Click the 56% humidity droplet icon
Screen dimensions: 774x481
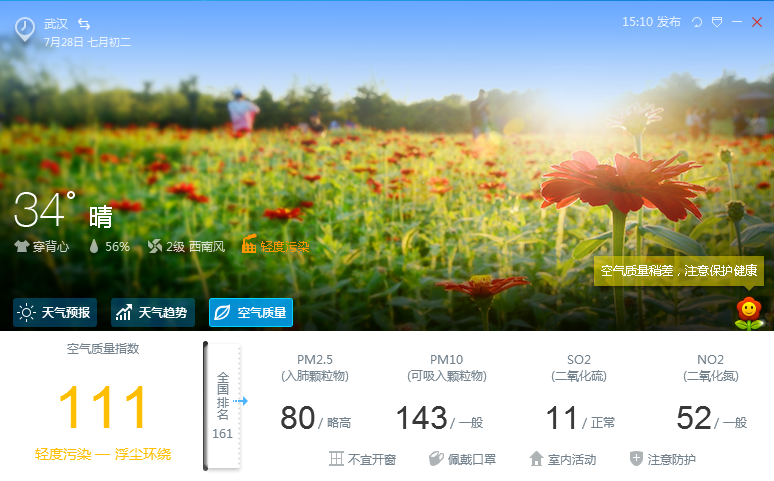tap(94, 246)
